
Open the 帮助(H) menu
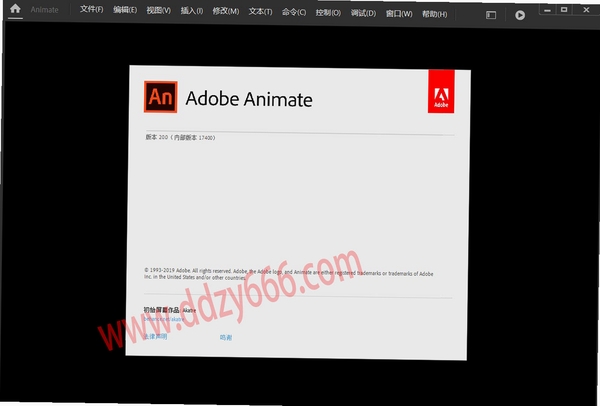coord(434,14)
